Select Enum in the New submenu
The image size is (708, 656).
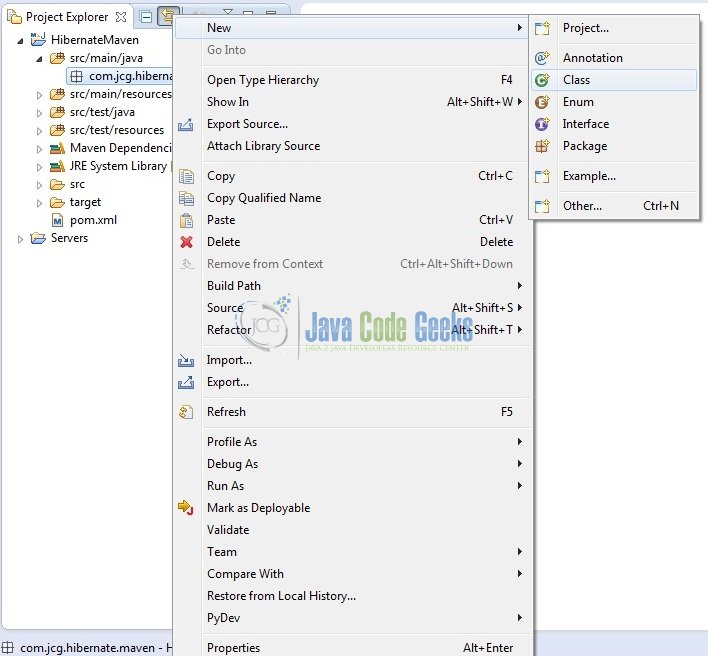click(x=614, y=102)
